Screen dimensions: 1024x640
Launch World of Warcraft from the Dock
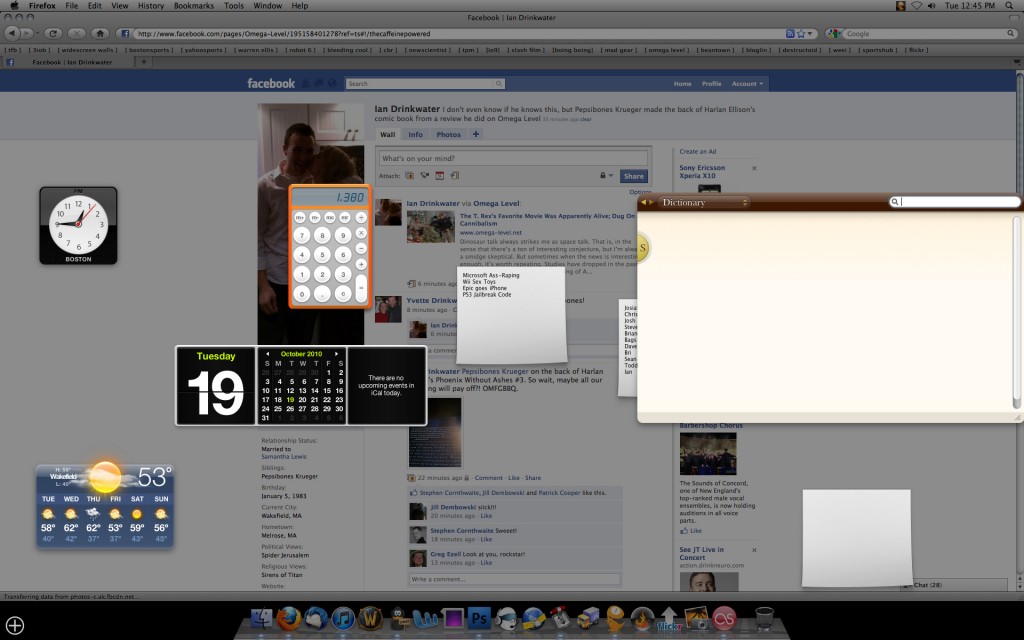click(370, 618)
